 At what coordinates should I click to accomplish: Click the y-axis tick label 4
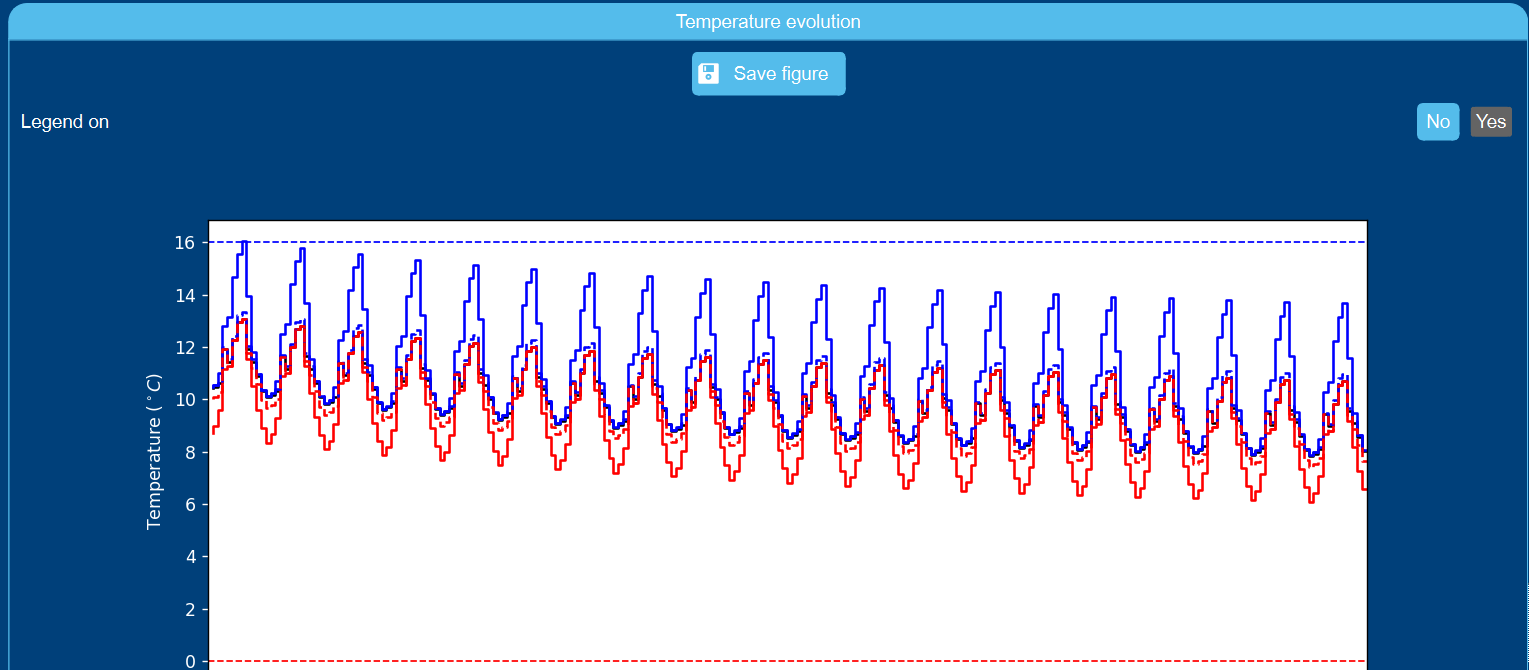(192, 557)
